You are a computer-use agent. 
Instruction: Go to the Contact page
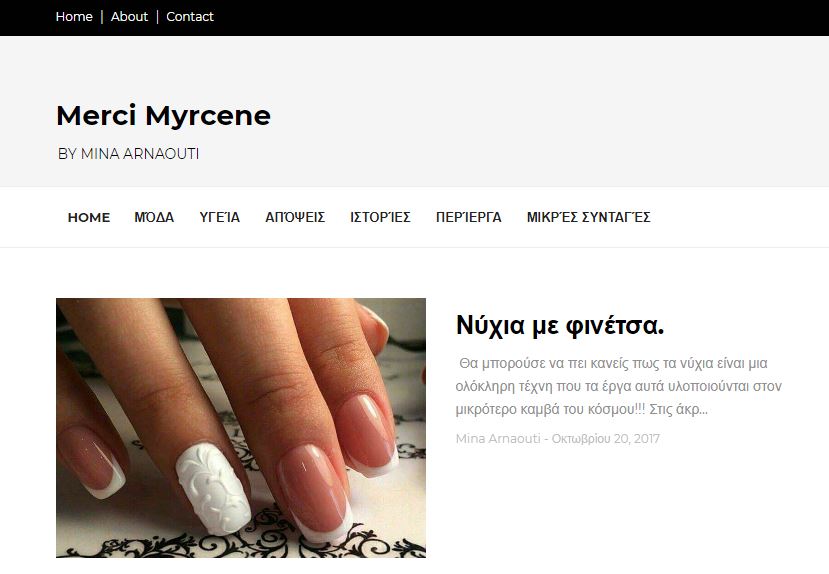coord(190,17)
